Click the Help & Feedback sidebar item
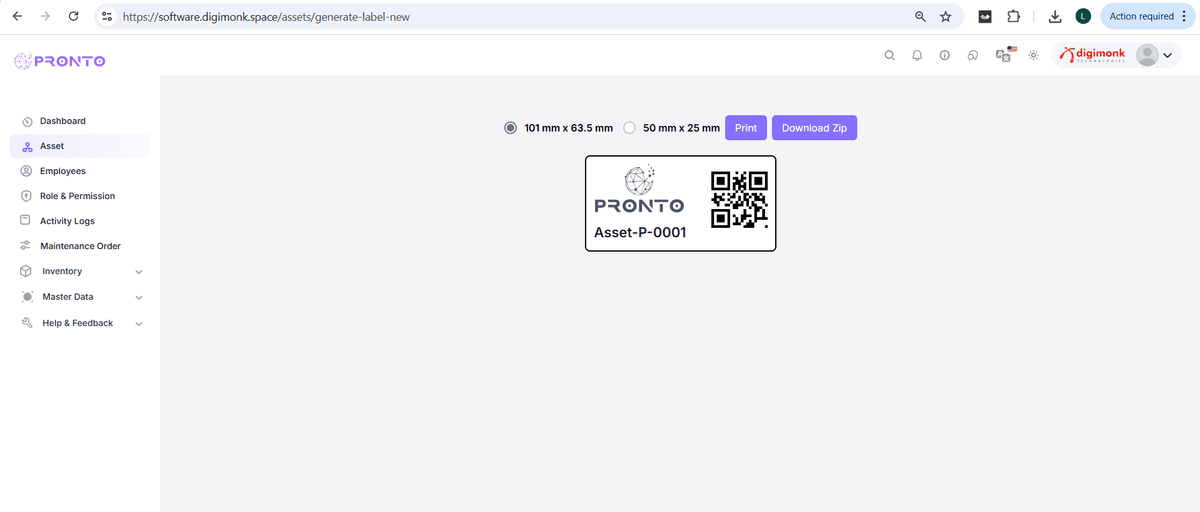 (80, 323)
